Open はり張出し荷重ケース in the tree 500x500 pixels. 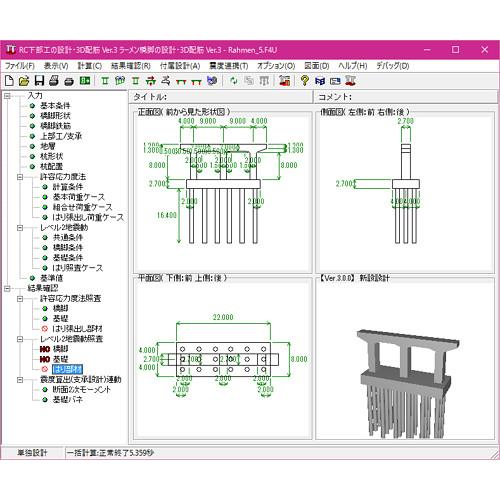(88, 217)
